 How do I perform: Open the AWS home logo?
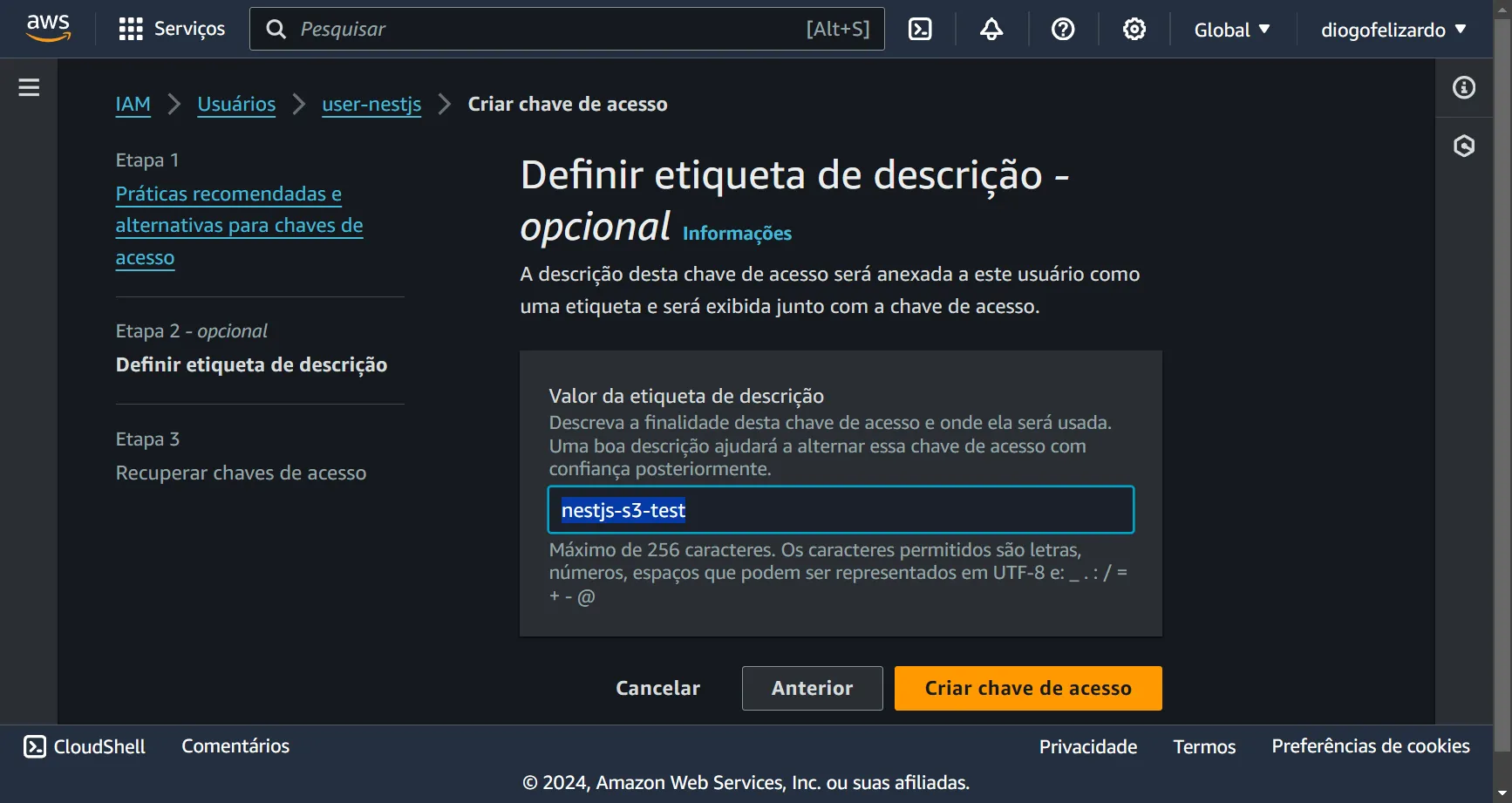(48, 29)
